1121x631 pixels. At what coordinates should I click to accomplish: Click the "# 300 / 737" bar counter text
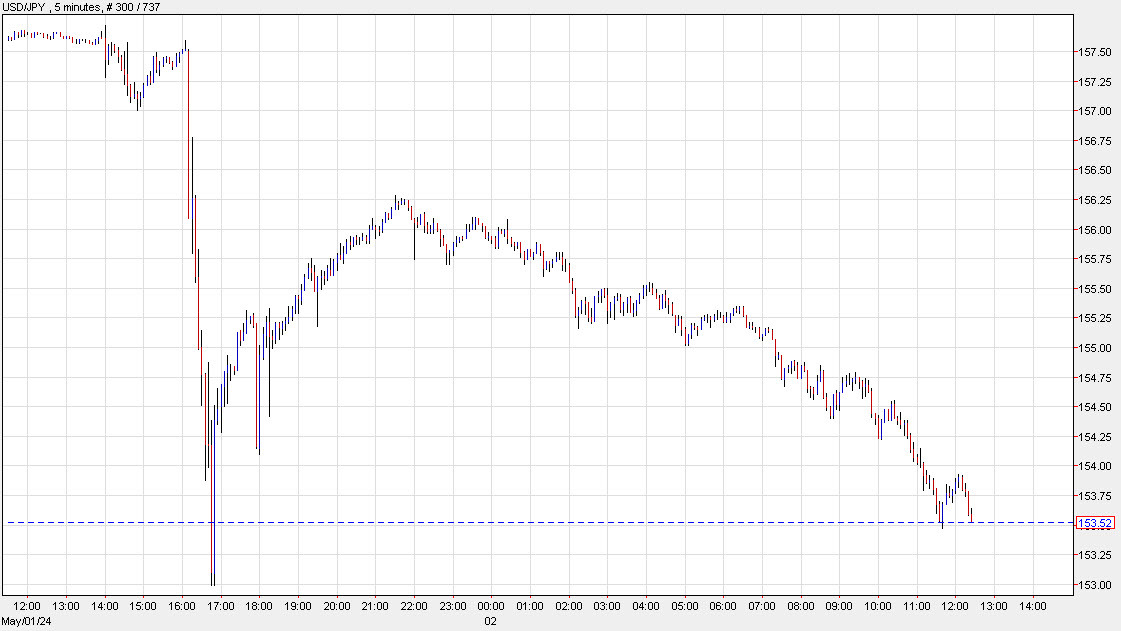[133, 6]
